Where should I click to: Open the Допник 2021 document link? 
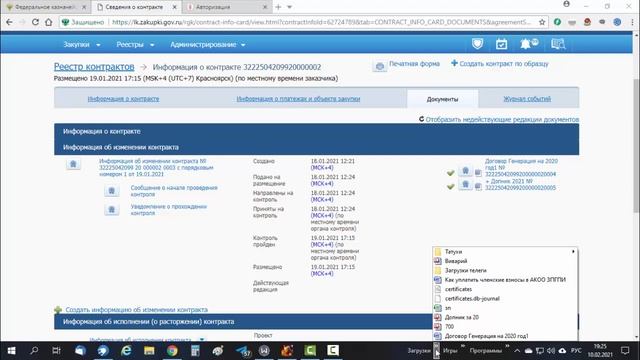(520, 184)
